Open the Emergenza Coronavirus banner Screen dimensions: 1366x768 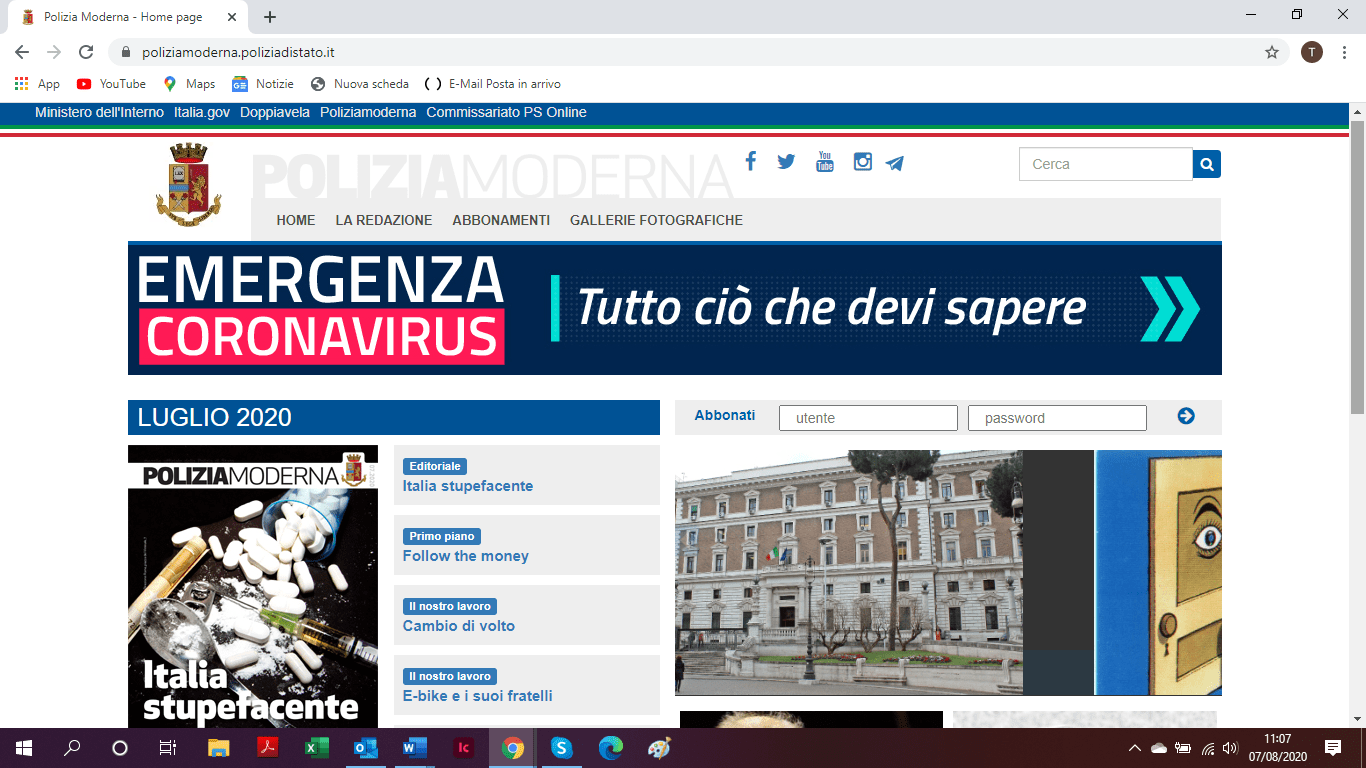coord(675,309)
